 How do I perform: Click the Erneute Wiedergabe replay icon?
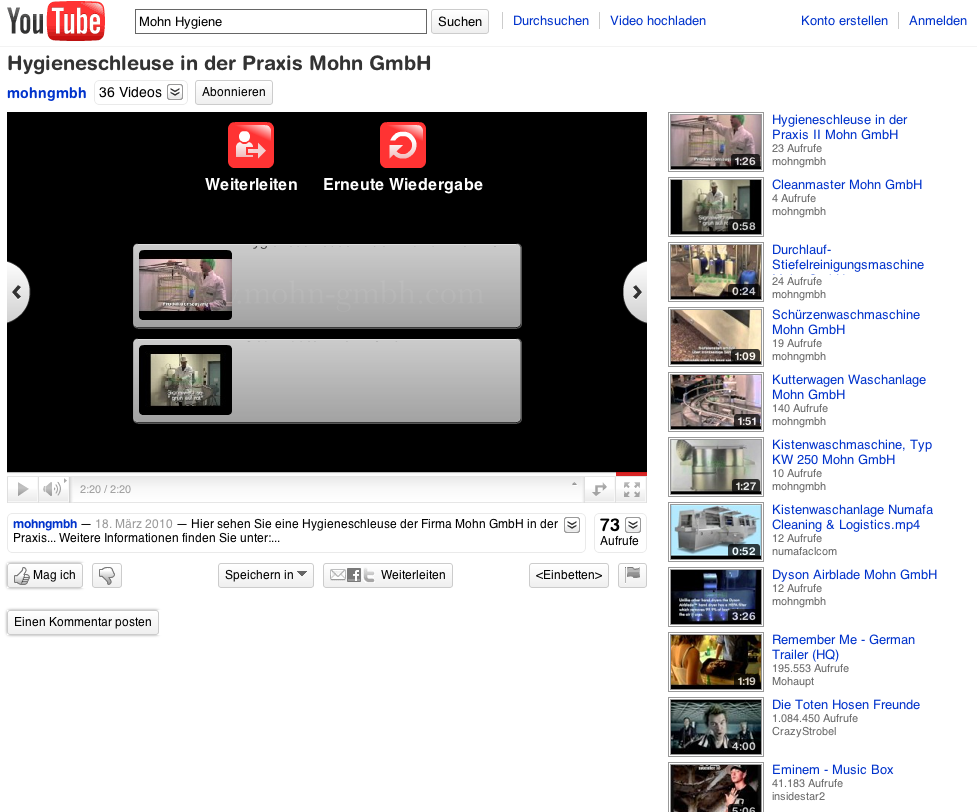(403, 146)
